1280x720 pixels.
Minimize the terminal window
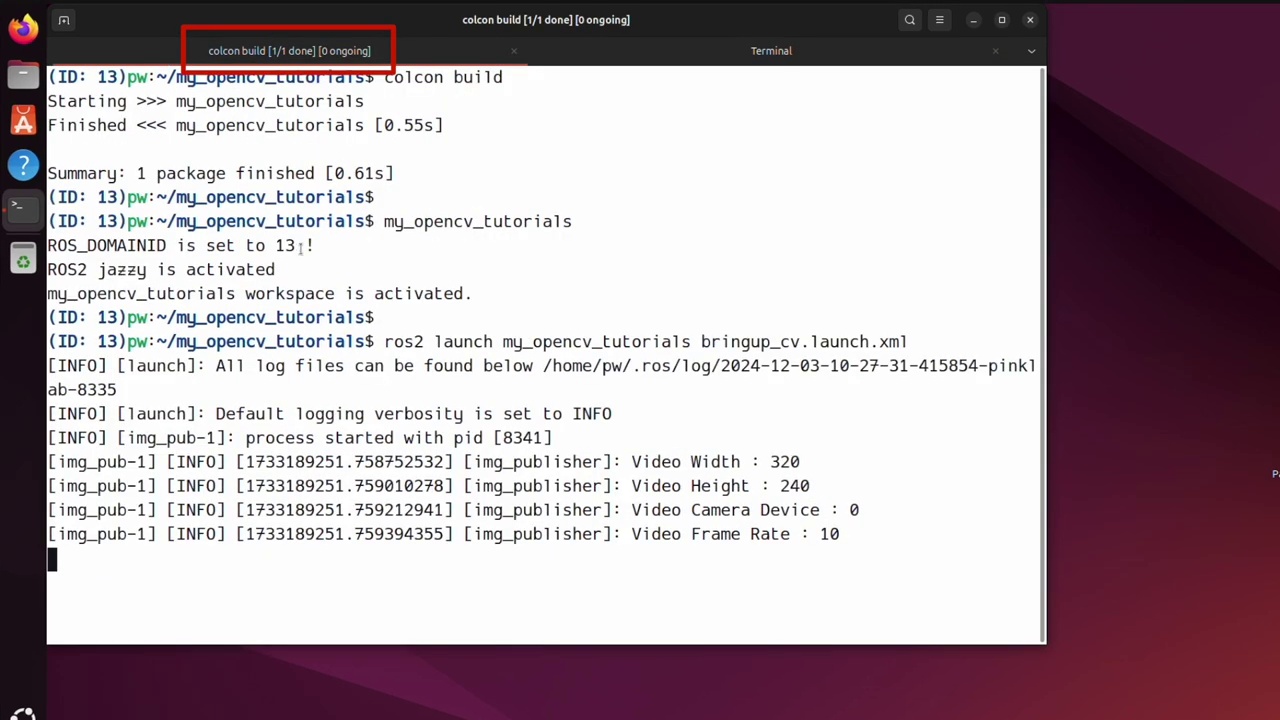tap(973, 20)
